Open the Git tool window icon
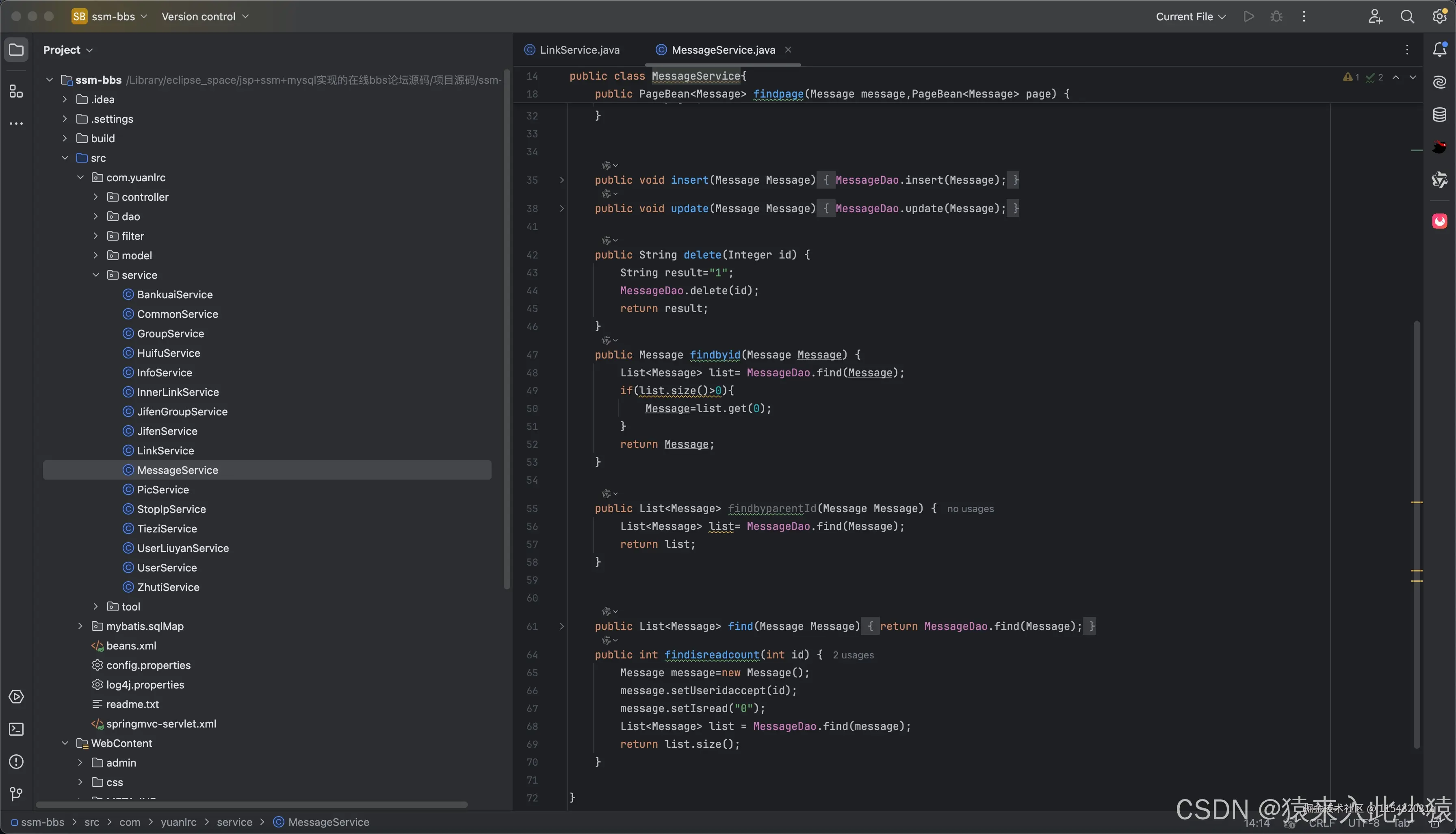The height and width of the screenshot is (834, 1456). click(16, 794)
